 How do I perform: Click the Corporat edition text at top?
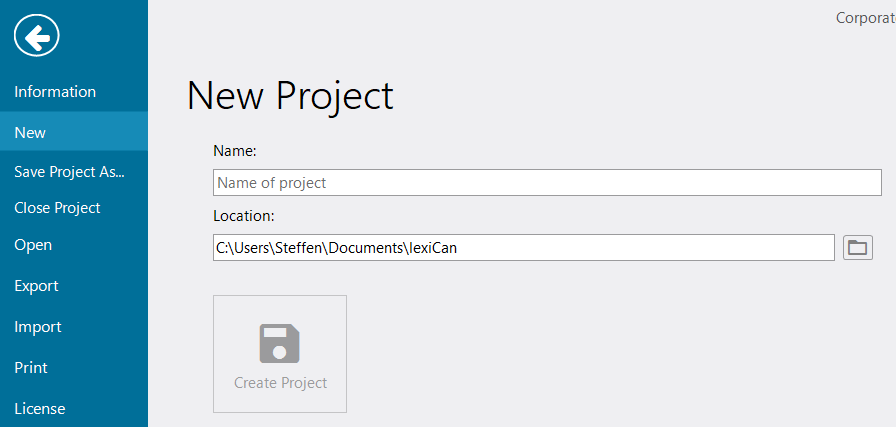864,18
